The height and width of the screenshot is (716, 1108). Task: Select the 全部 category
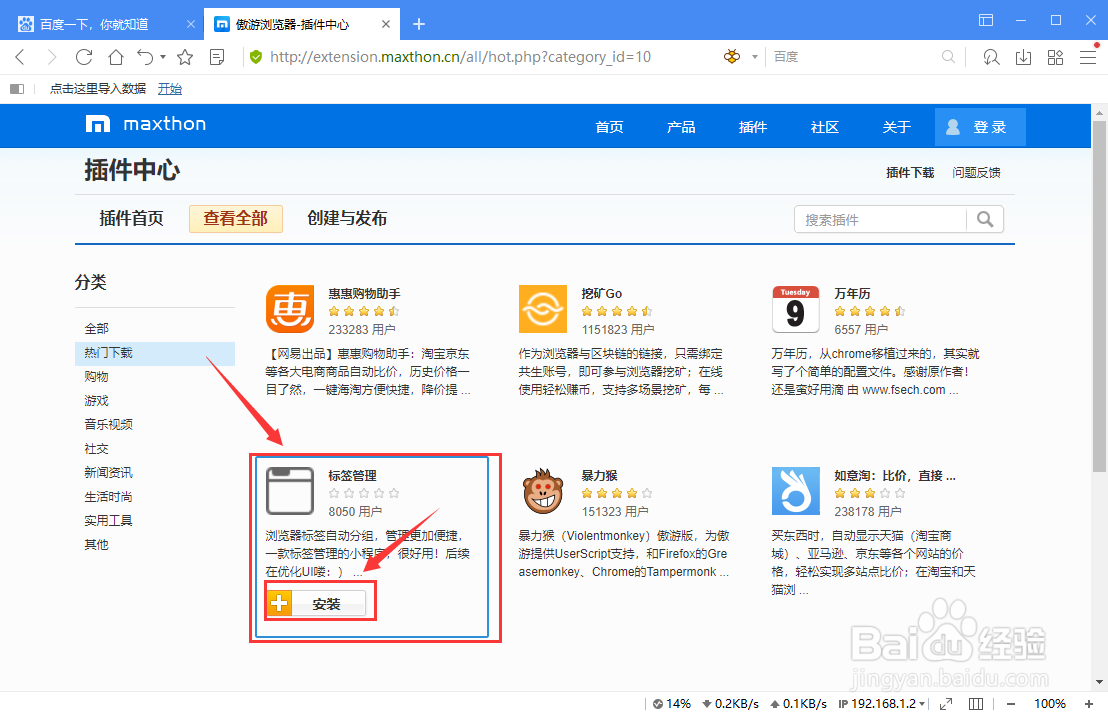97,329
